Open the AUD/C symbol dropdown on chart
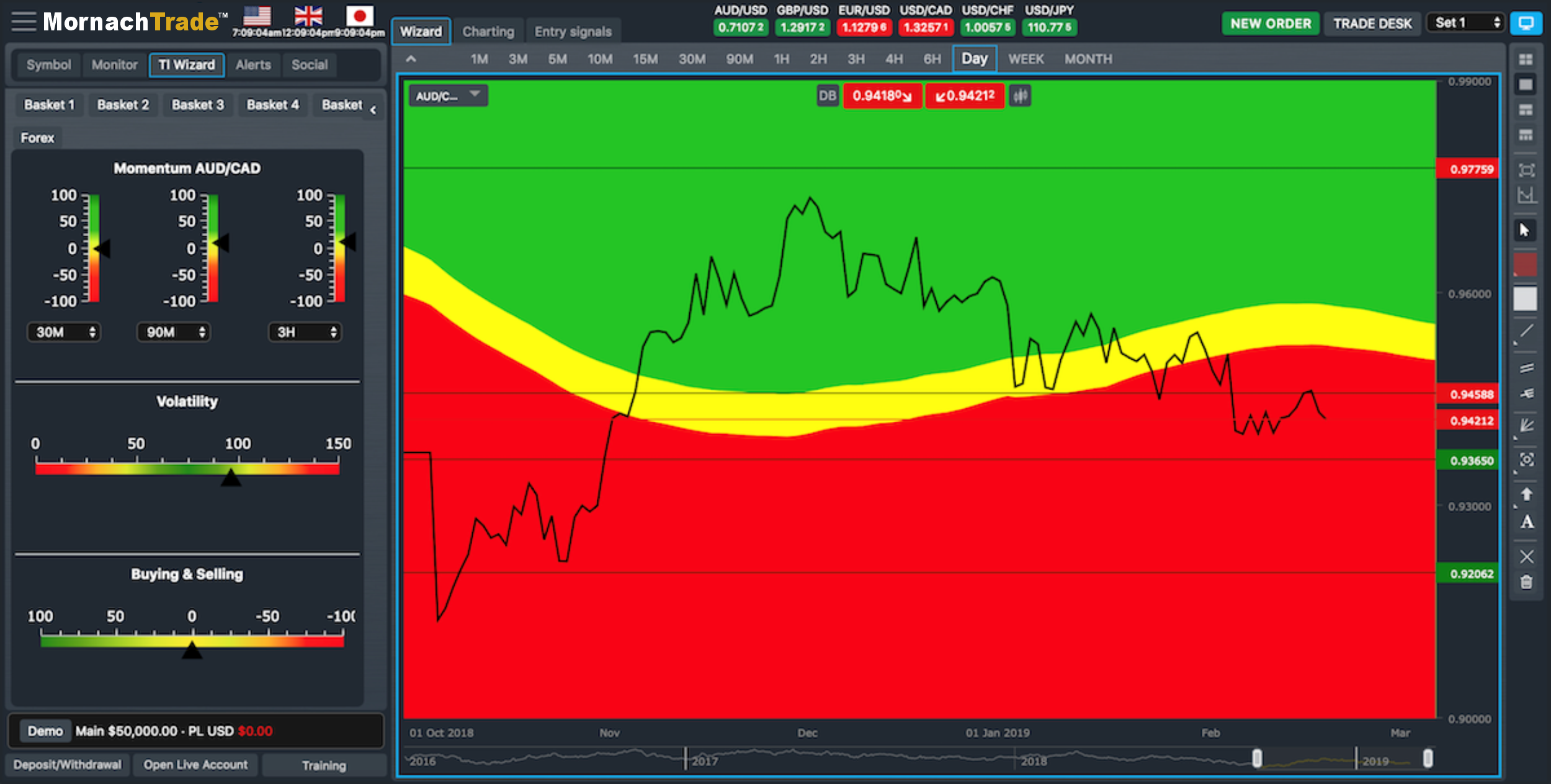The height and width of the screenshot is (784, 1551). pyautogui.click(x=448, y=96)
